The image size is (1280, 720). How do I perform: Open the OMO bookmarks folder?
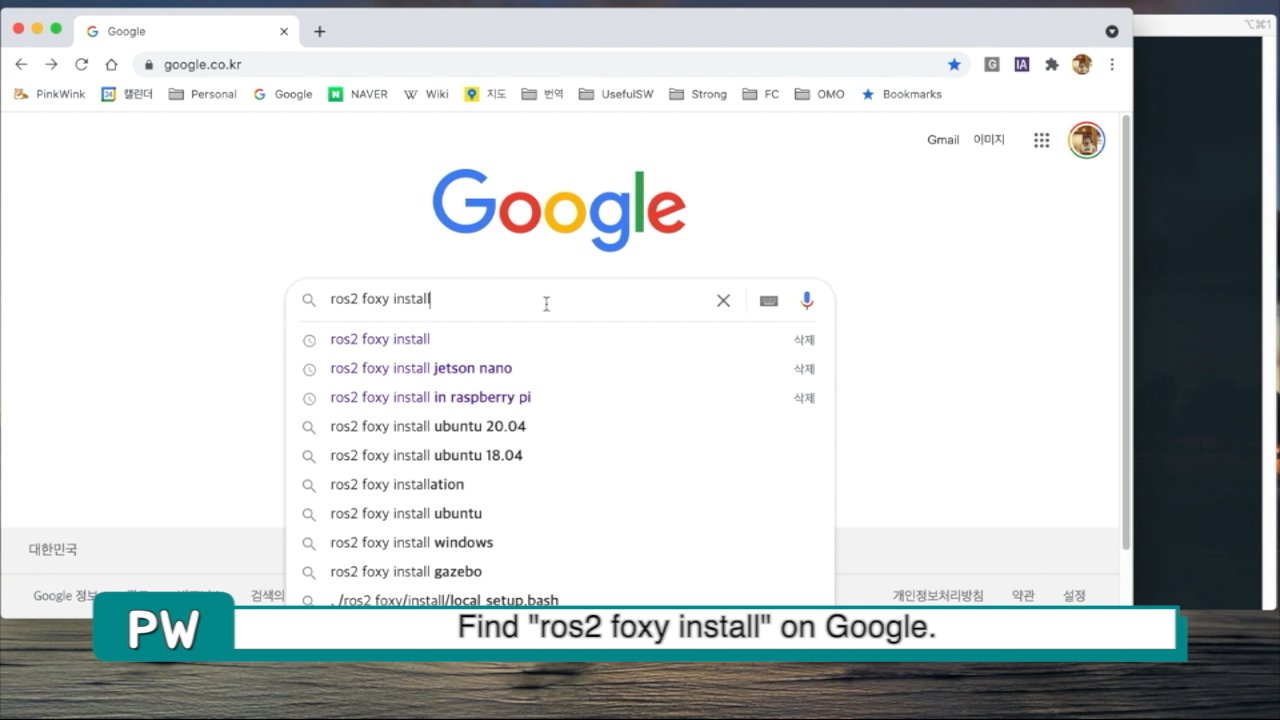click(x=820, y=94)
